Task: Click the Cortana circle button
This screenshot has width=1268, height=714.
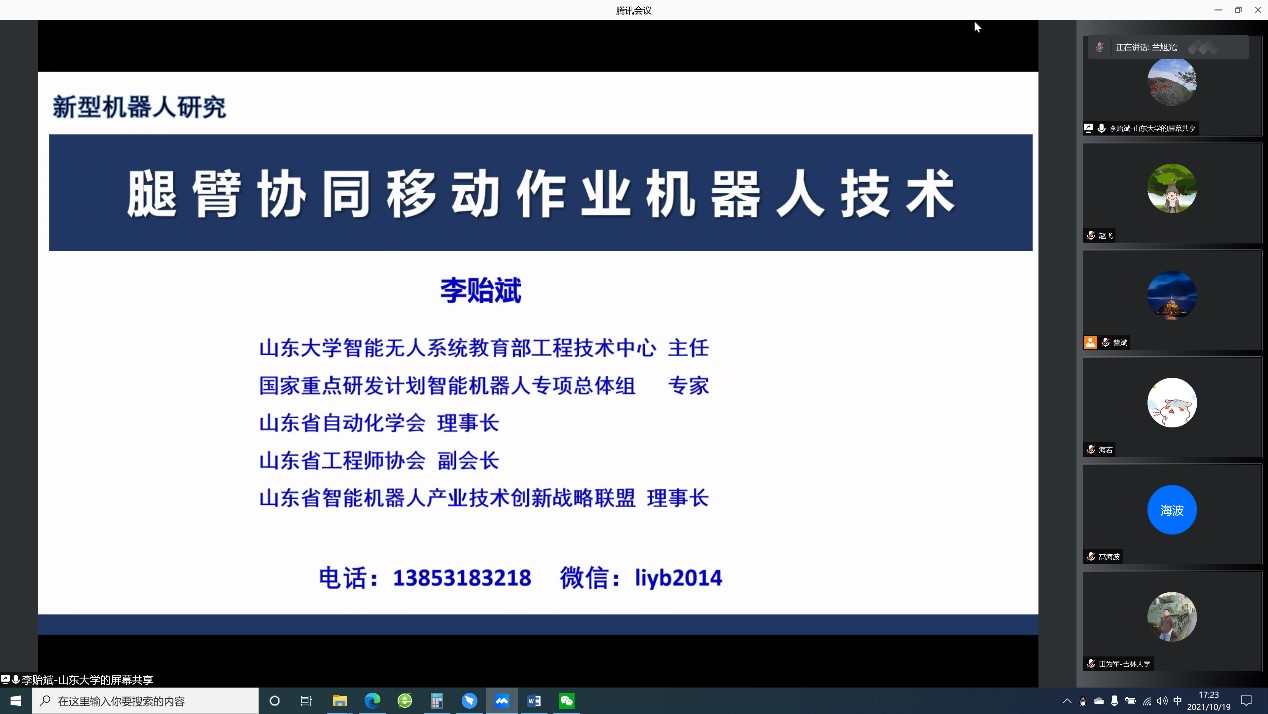Action: coord(275,701)
